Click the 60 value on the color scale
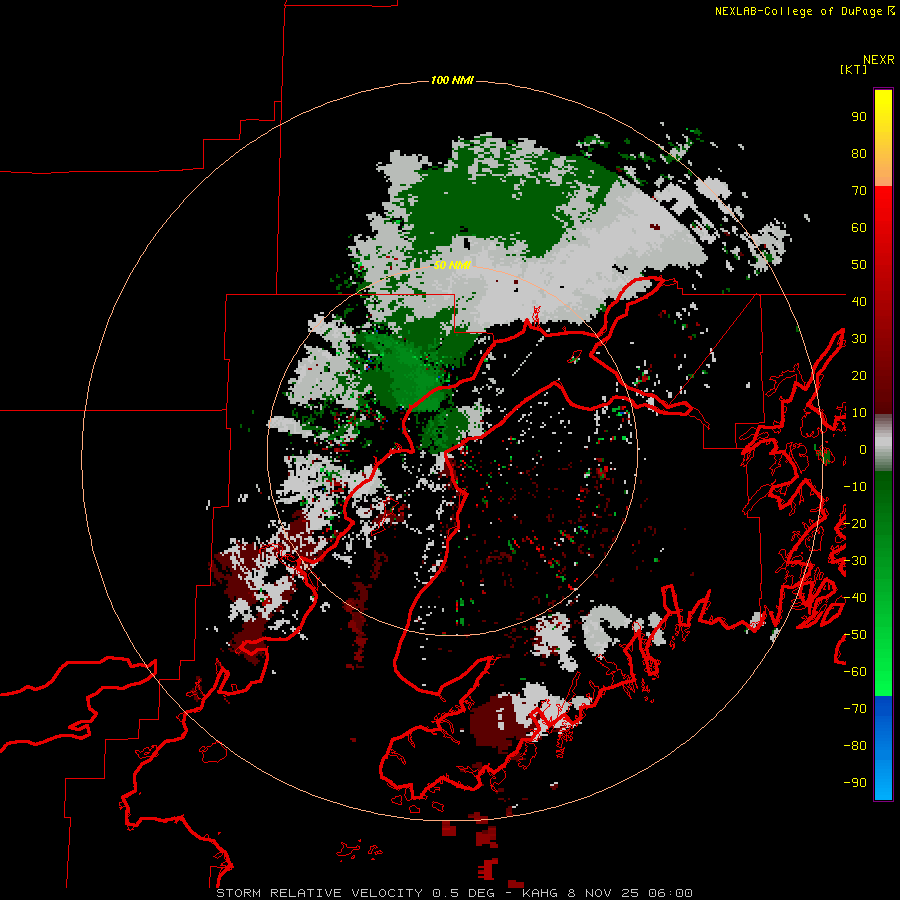The image size is (900, 900). (859, 227)
